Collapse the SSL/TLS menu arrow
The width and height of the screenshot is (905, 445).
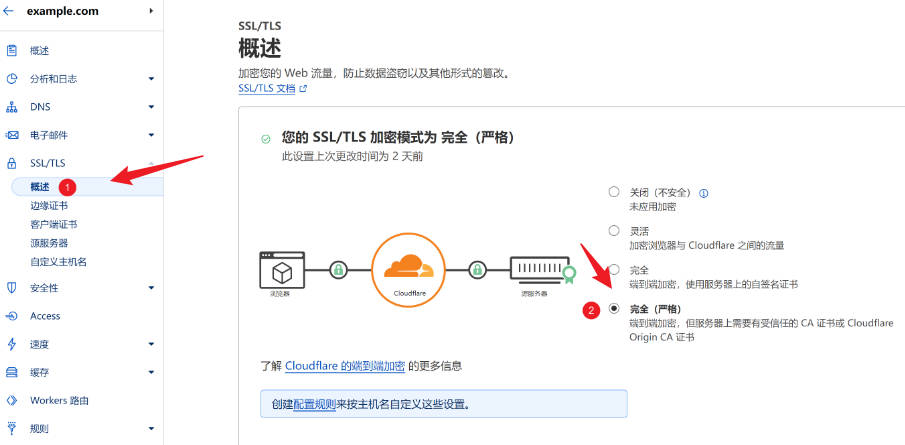[151, 163]
